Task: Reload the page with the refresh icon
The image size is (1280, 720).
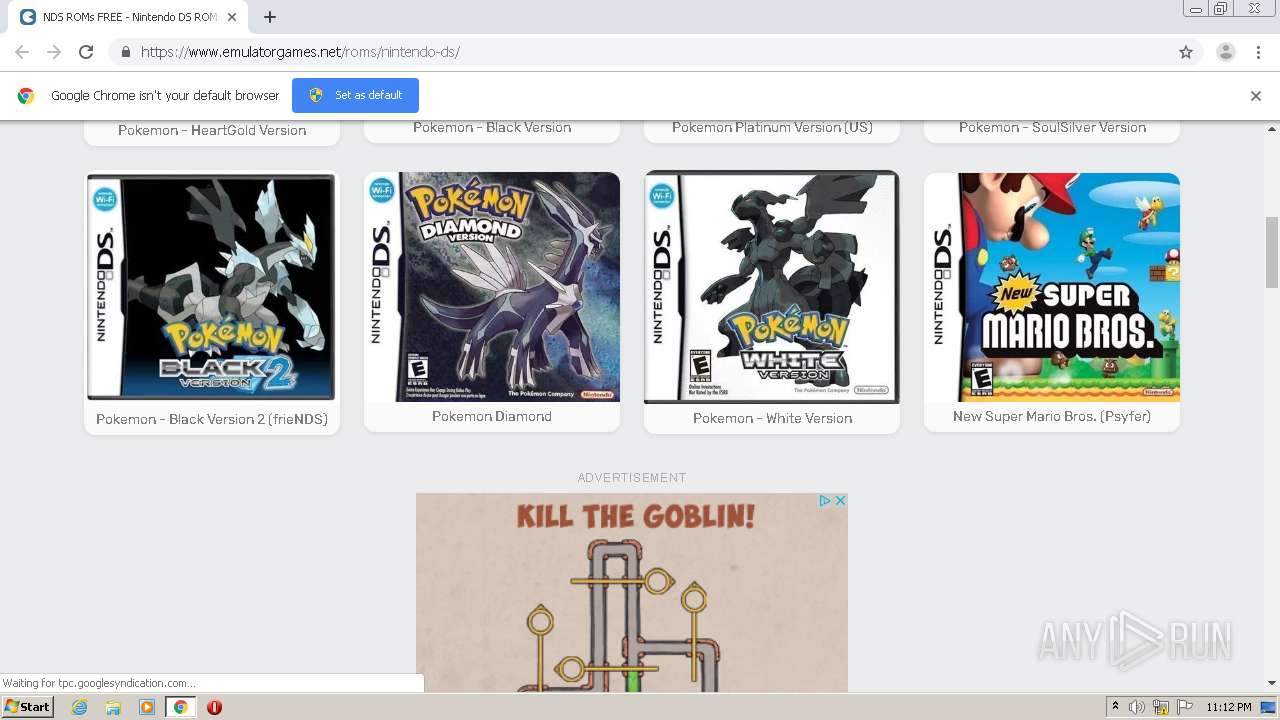Action: [x=86, y=52]
